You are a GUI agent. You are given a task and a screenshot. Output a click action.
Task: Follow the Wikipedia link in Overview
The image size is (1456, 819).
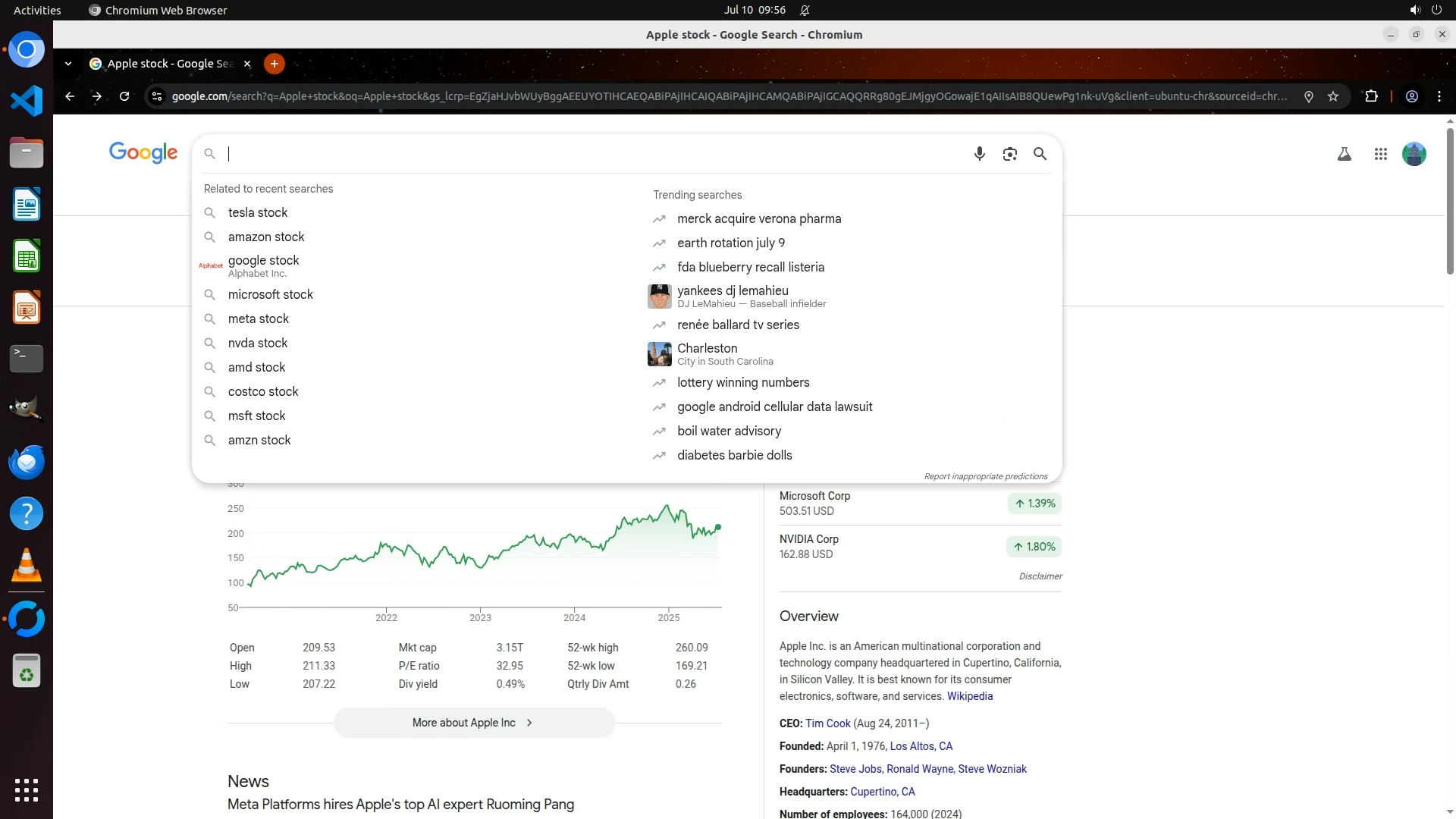pos(969,696)
